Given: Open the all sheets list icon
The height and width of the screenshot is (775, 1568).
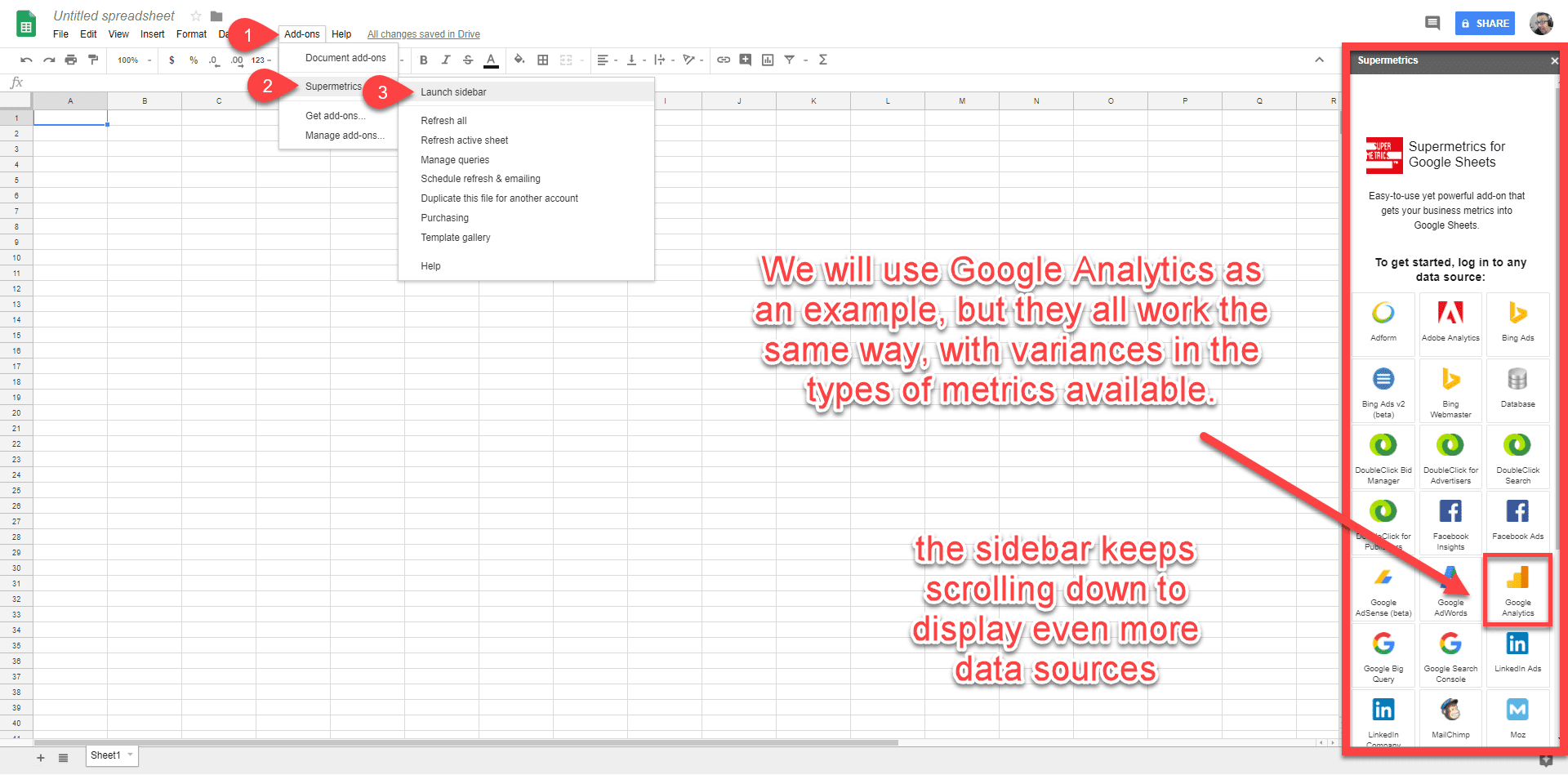Looking at the screenshot, I should 64,758.
